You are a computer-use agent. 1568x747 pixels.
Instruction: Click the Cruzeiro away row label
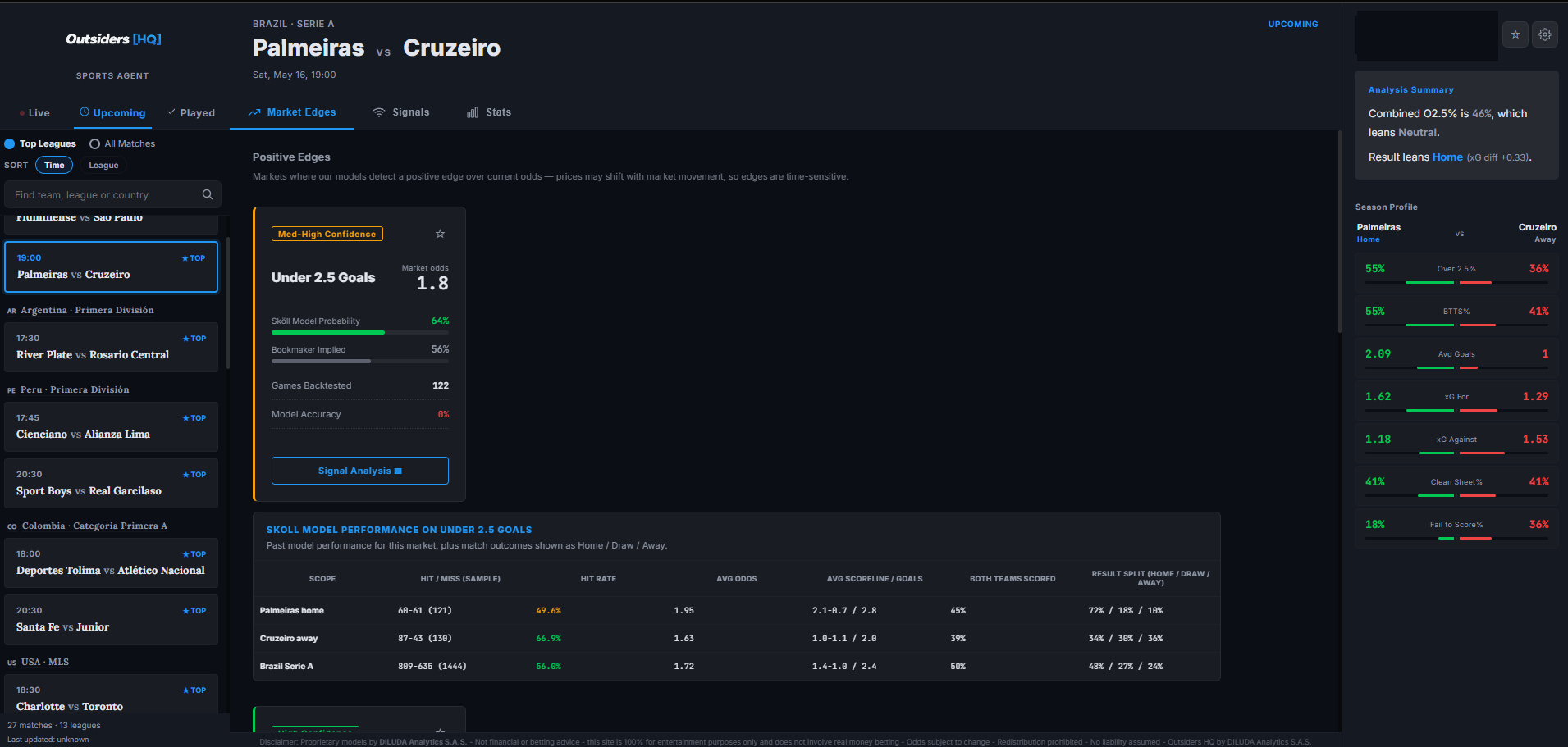click(289, 638)
